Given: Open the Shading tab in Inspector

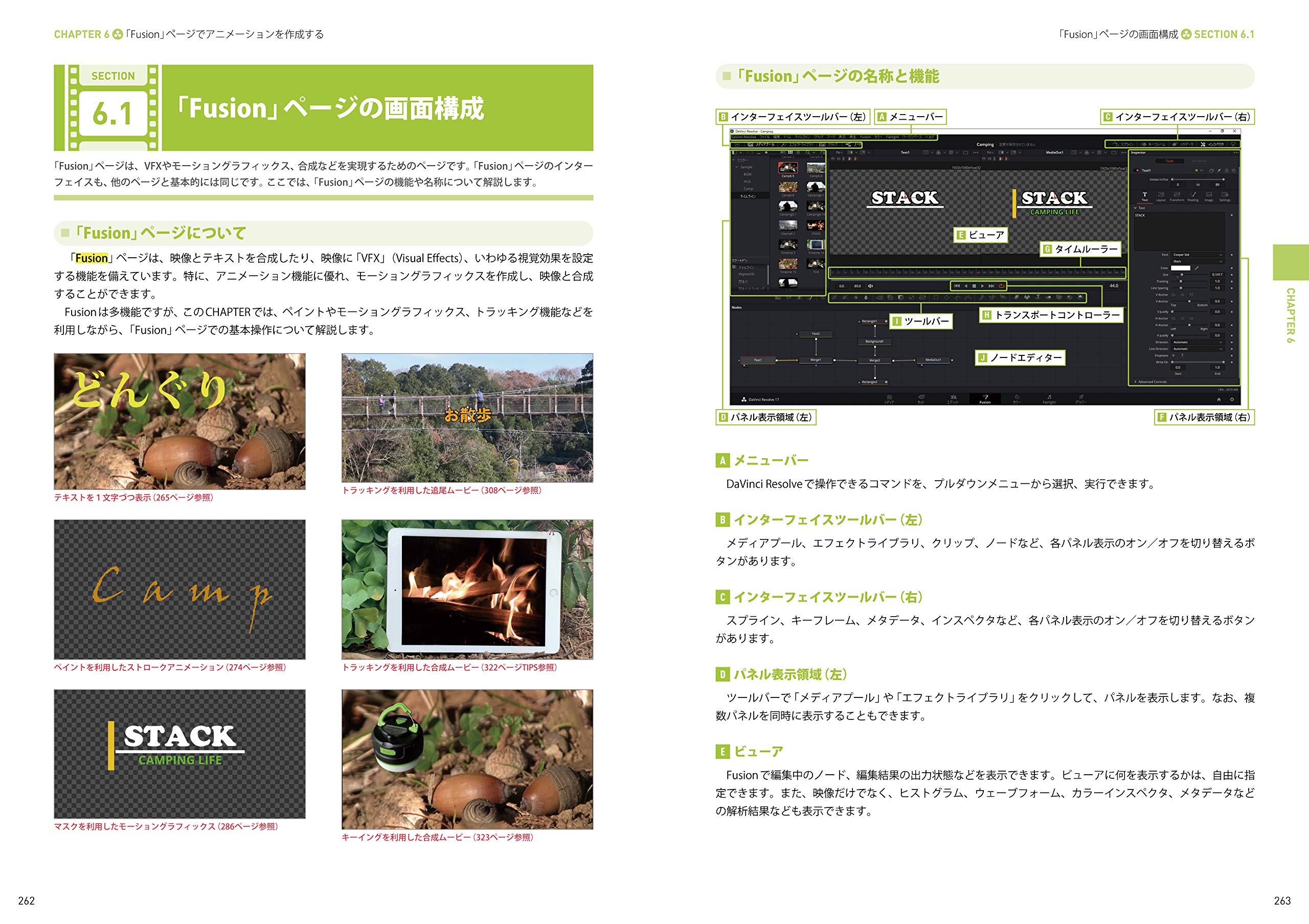Looking at the screenshot, I should pyautogui.click(x=1193, y=196).
